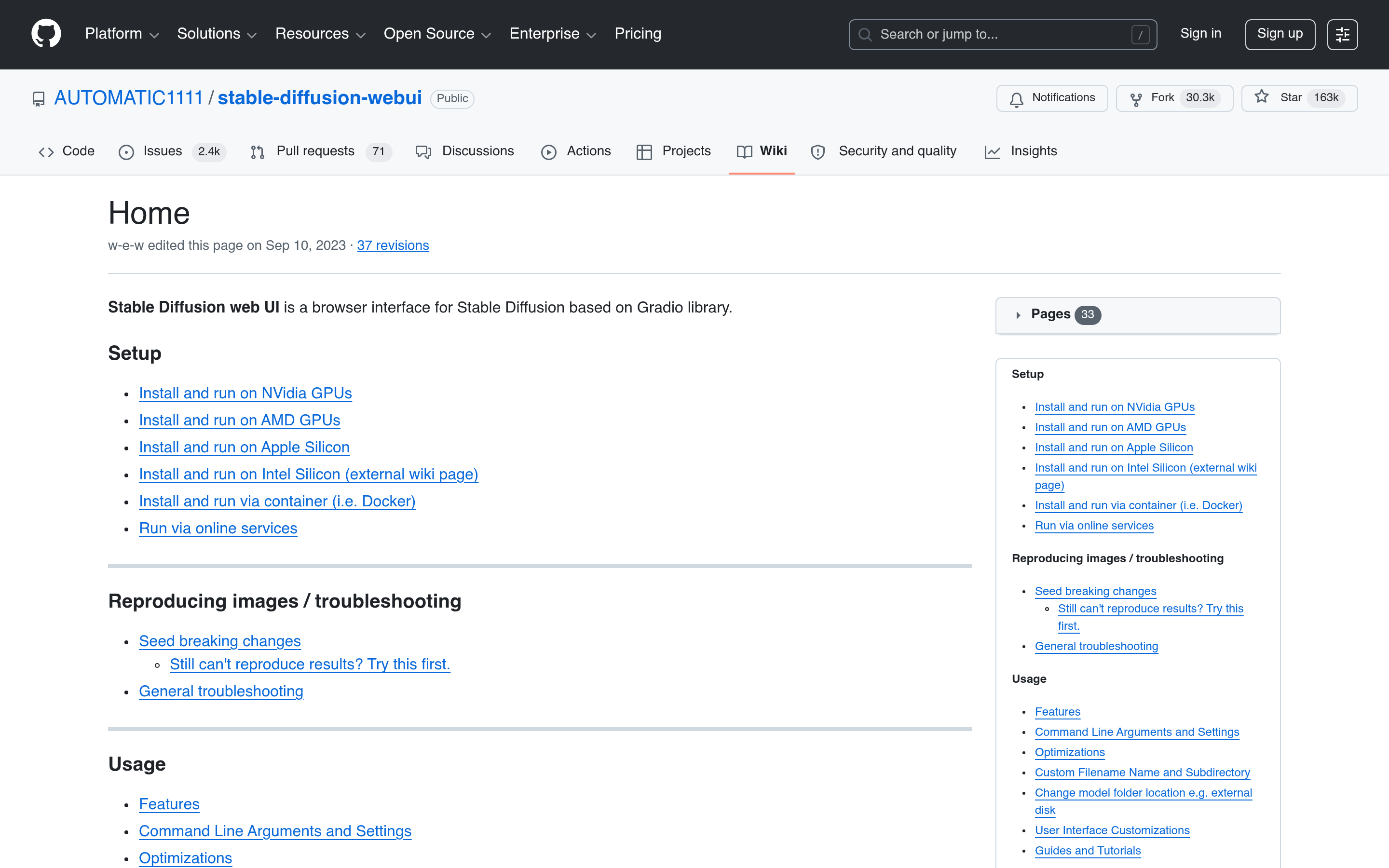The width and height of the screenshot is (1389, 868).
Task: Open Seed breaking changes in main content
Action: click(220, 641)
